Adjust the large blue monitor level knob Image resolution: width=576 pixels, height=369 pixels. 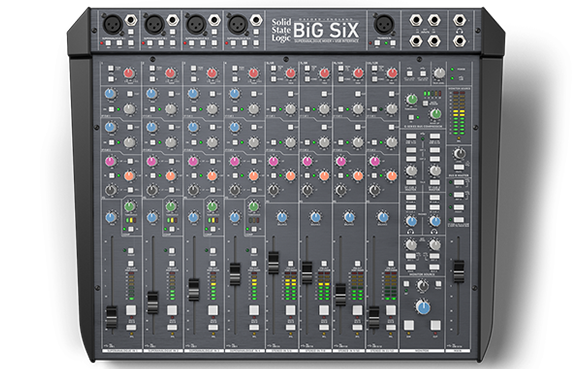click(x=423, y=307)
